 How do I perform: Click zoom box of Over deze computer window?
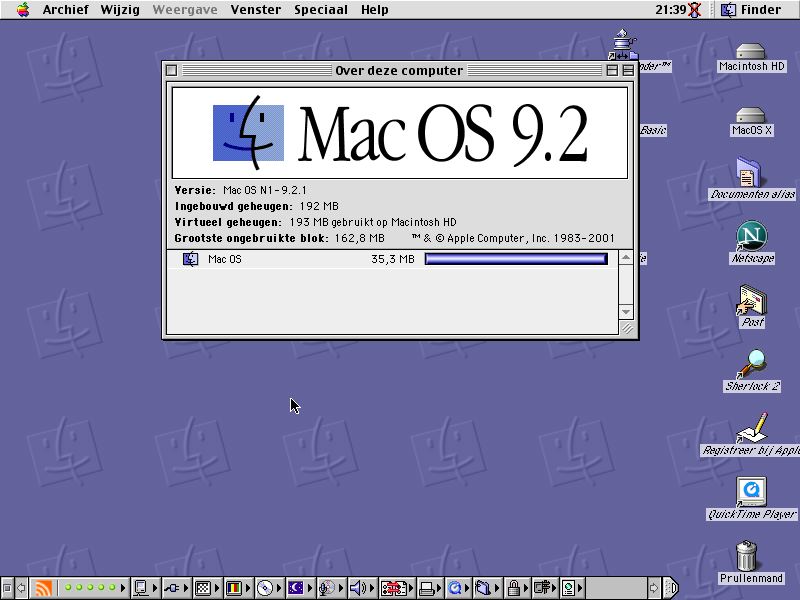tap(612, 71)
